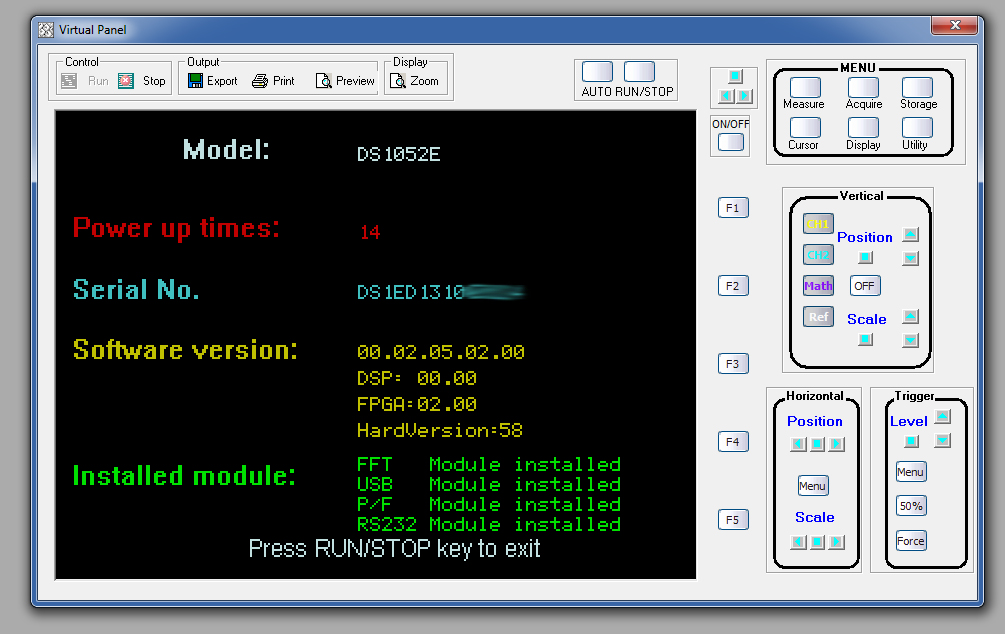Open the Storage menu

point(917,87)
